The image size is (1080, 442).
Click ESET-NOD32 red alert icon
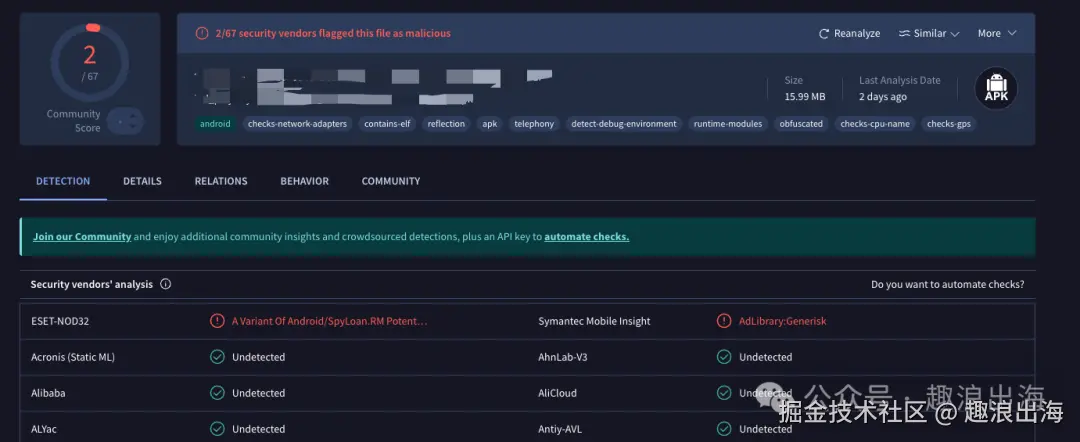(217, 321)
